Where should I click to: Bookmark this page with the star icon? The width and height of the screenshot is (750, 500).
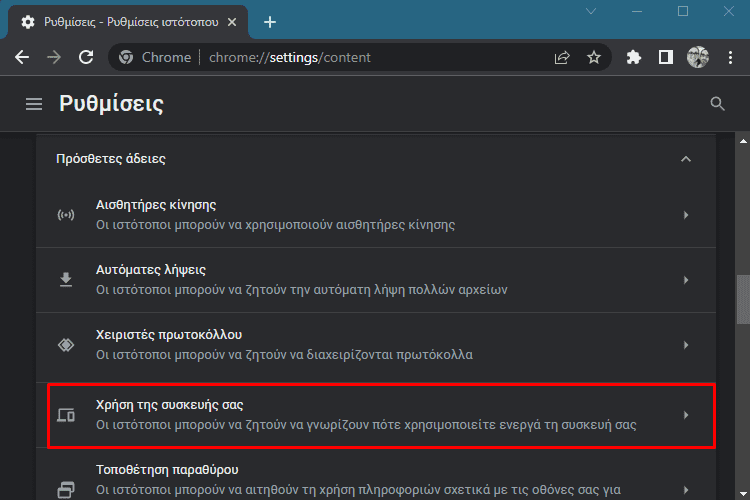(594, 57)
